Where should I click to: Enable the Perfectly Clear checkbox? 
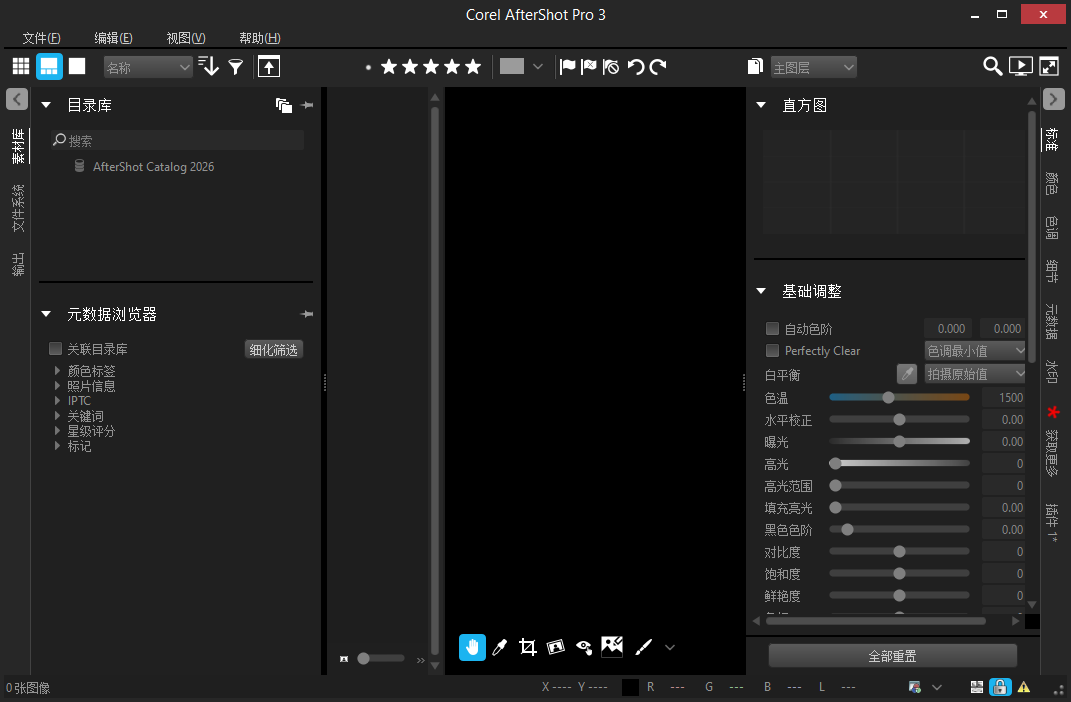773,350
